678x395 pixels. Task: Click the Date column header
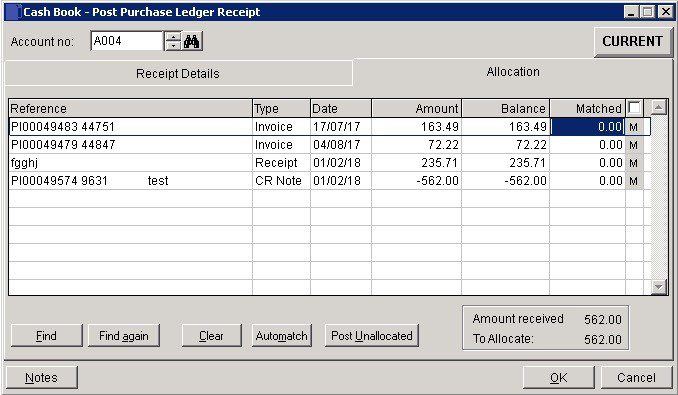(341, 108)
